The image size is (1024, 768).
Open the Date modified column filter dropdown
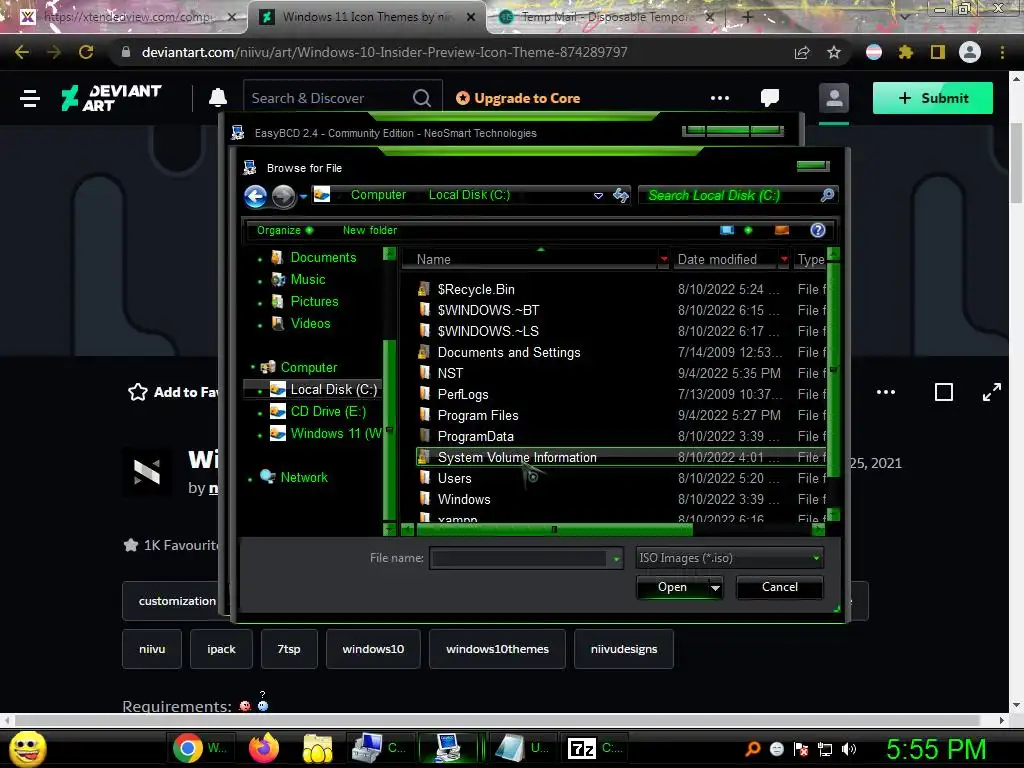784,259
